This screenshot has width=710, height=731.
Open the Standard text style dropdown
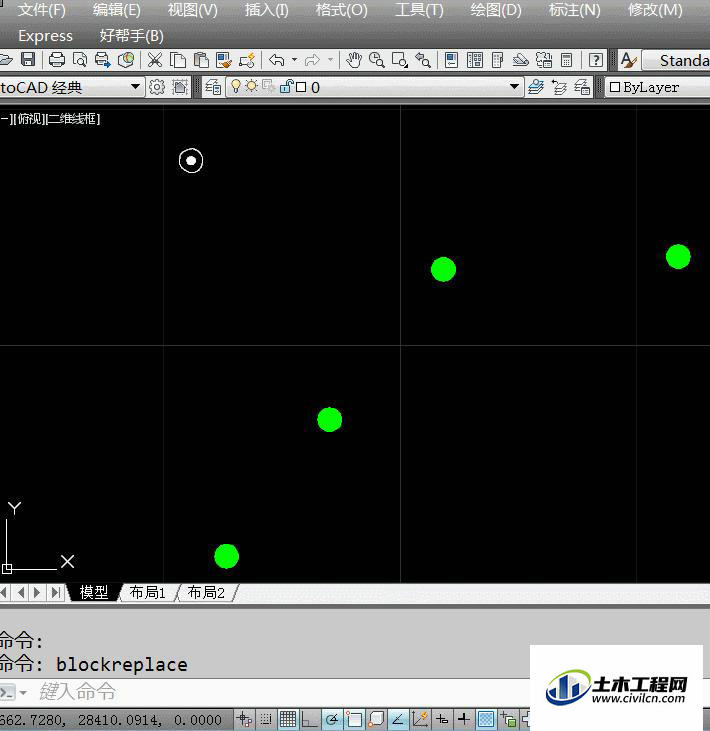click(676, 60)
